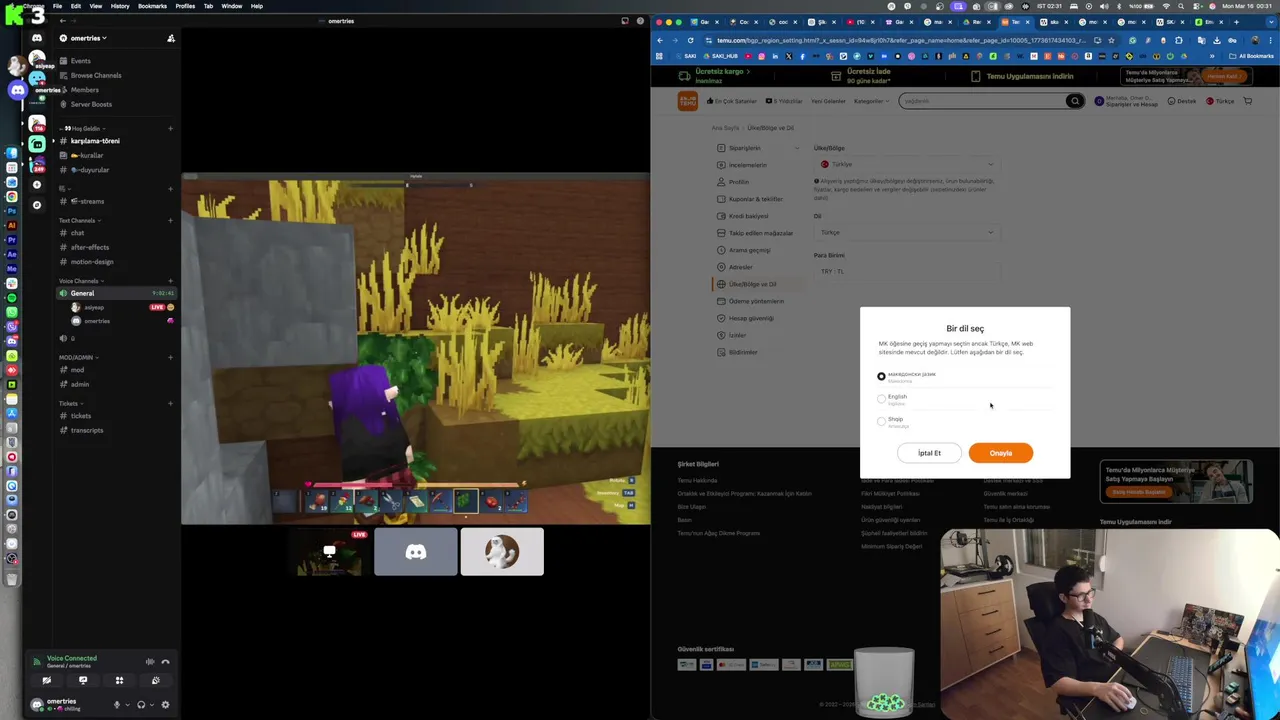
Task: Open Server Boosts in Discord
Action: click(90, 104)
